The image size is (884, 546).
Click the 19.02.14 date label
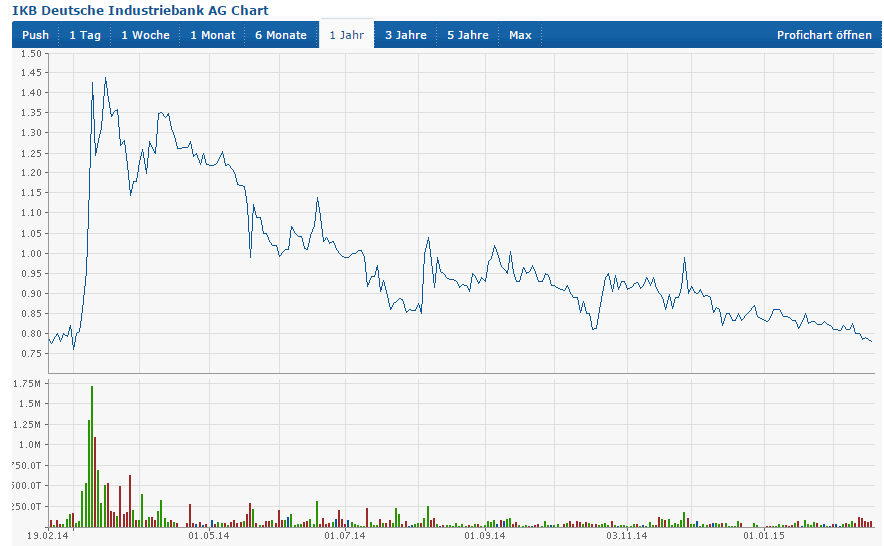(47, 537)
